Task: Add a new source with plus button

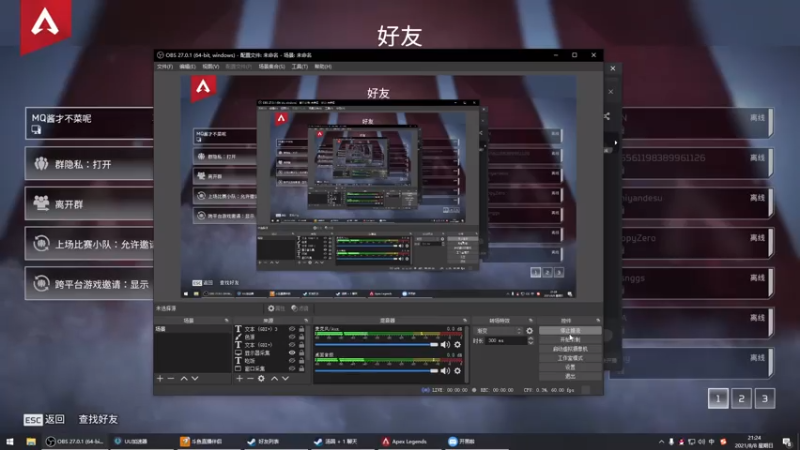Action: pos(239,379)
